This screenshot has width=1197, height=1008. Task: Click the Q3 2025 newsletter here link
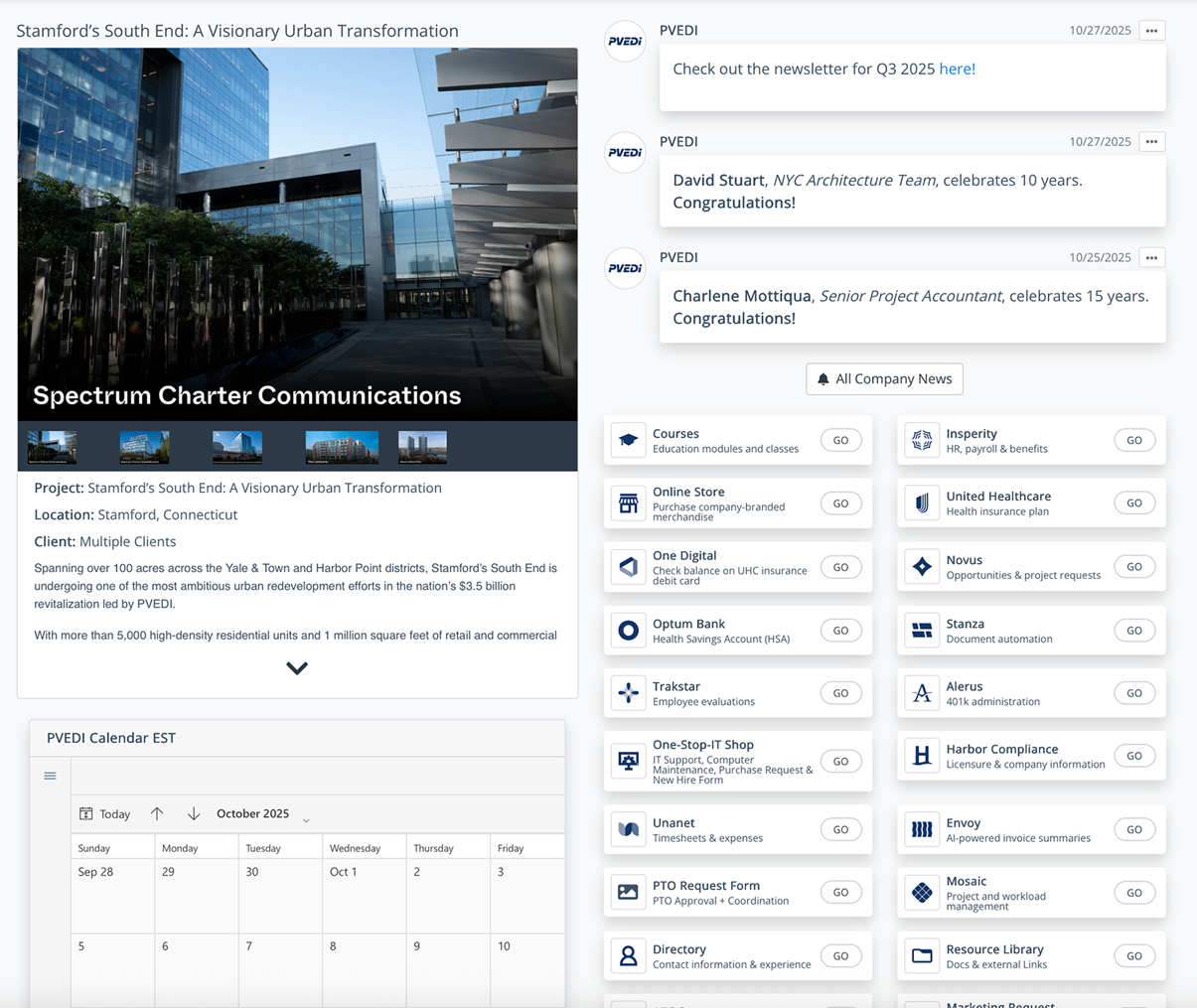(957, 69)
